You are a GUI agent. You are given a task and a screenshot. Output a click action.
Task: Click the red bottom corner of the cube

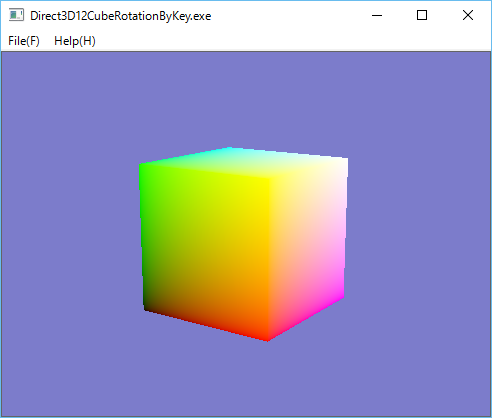click(267, 339)
